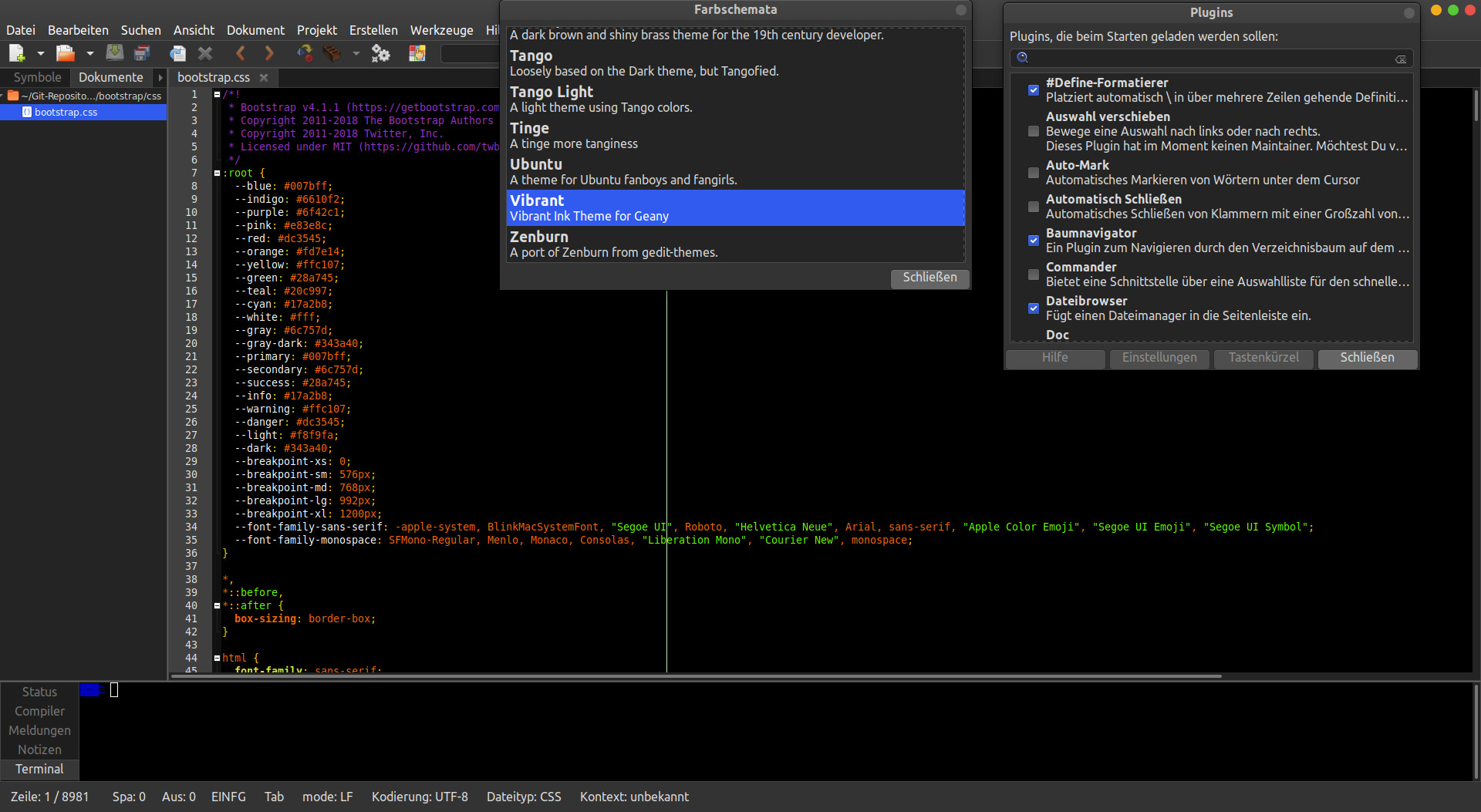The image size is (1481, 812).
Task: Click the build brick icon
Action: (x=332, y=53)
